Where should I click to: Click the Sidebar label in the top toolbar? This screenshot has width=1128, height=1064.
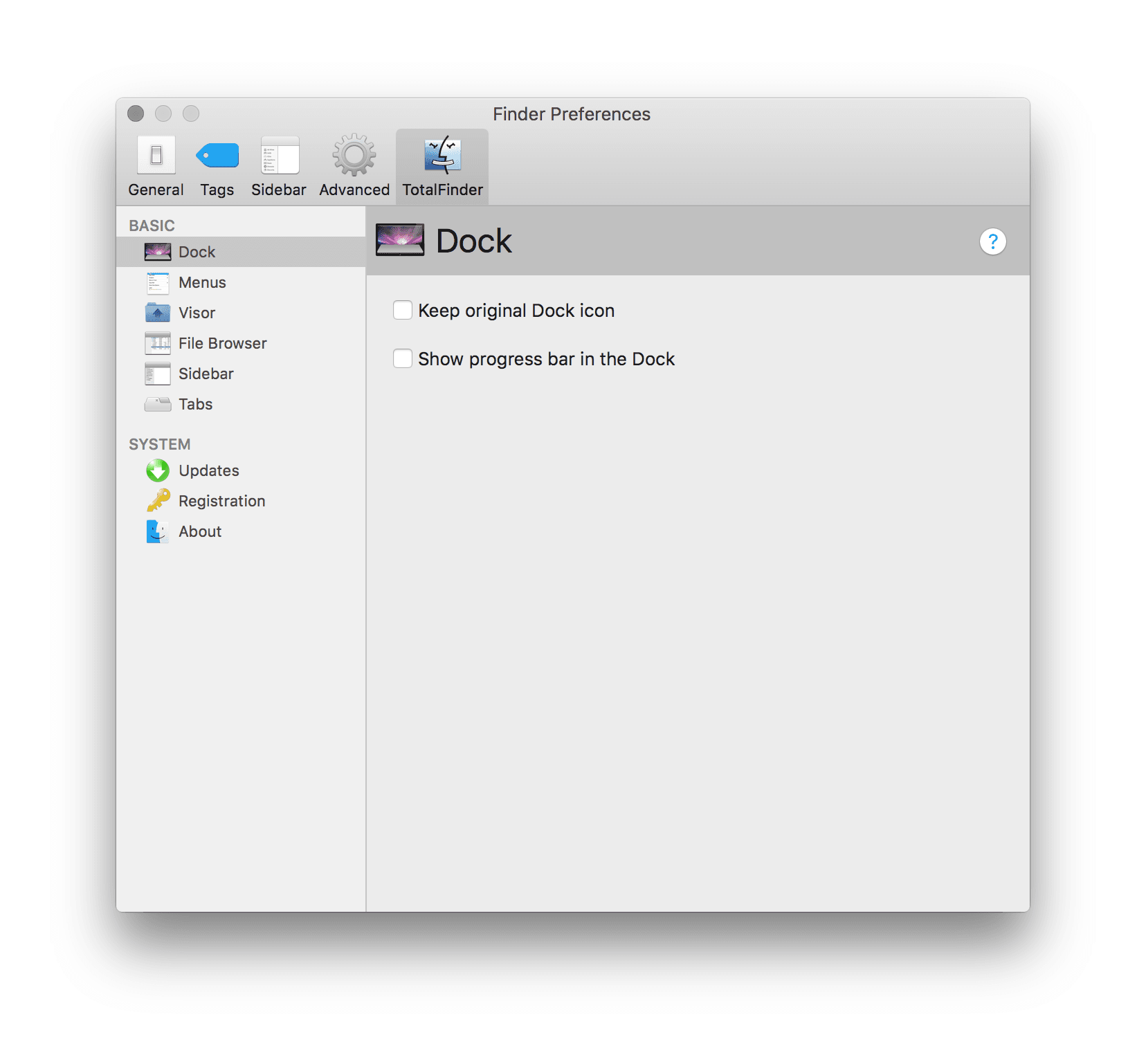[278, 190]
